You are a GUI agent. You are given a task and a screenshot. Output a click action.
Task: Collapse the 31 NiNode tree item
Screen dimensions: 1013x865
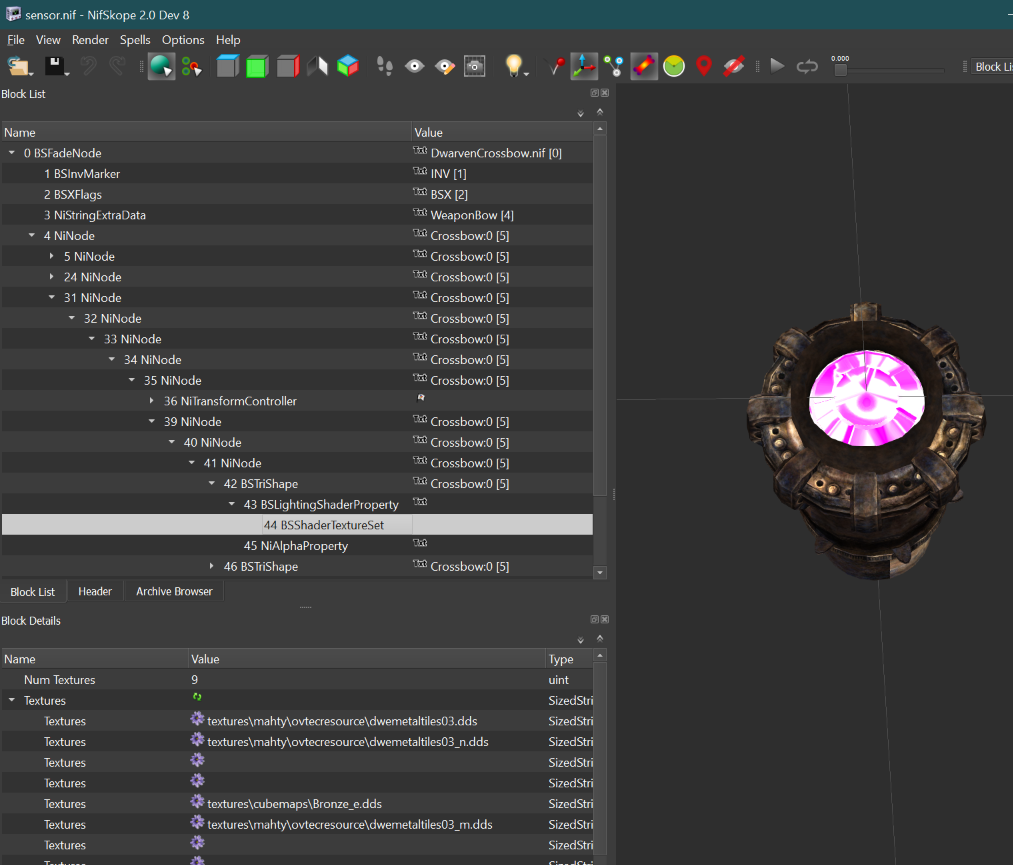(x=52, y=298)
